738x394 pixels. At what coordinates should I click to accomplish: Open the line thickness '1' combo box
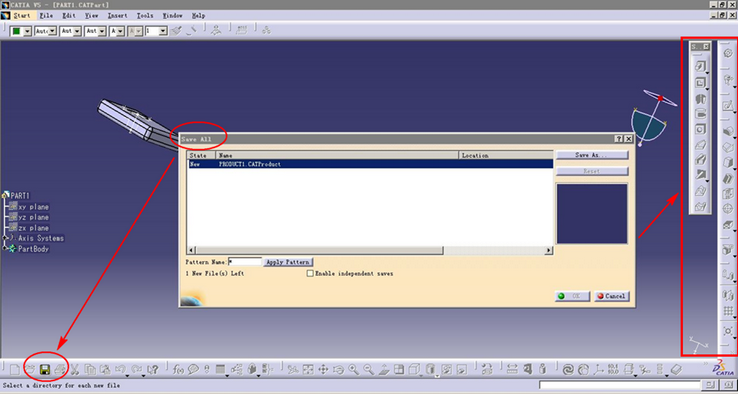[156, 31]
